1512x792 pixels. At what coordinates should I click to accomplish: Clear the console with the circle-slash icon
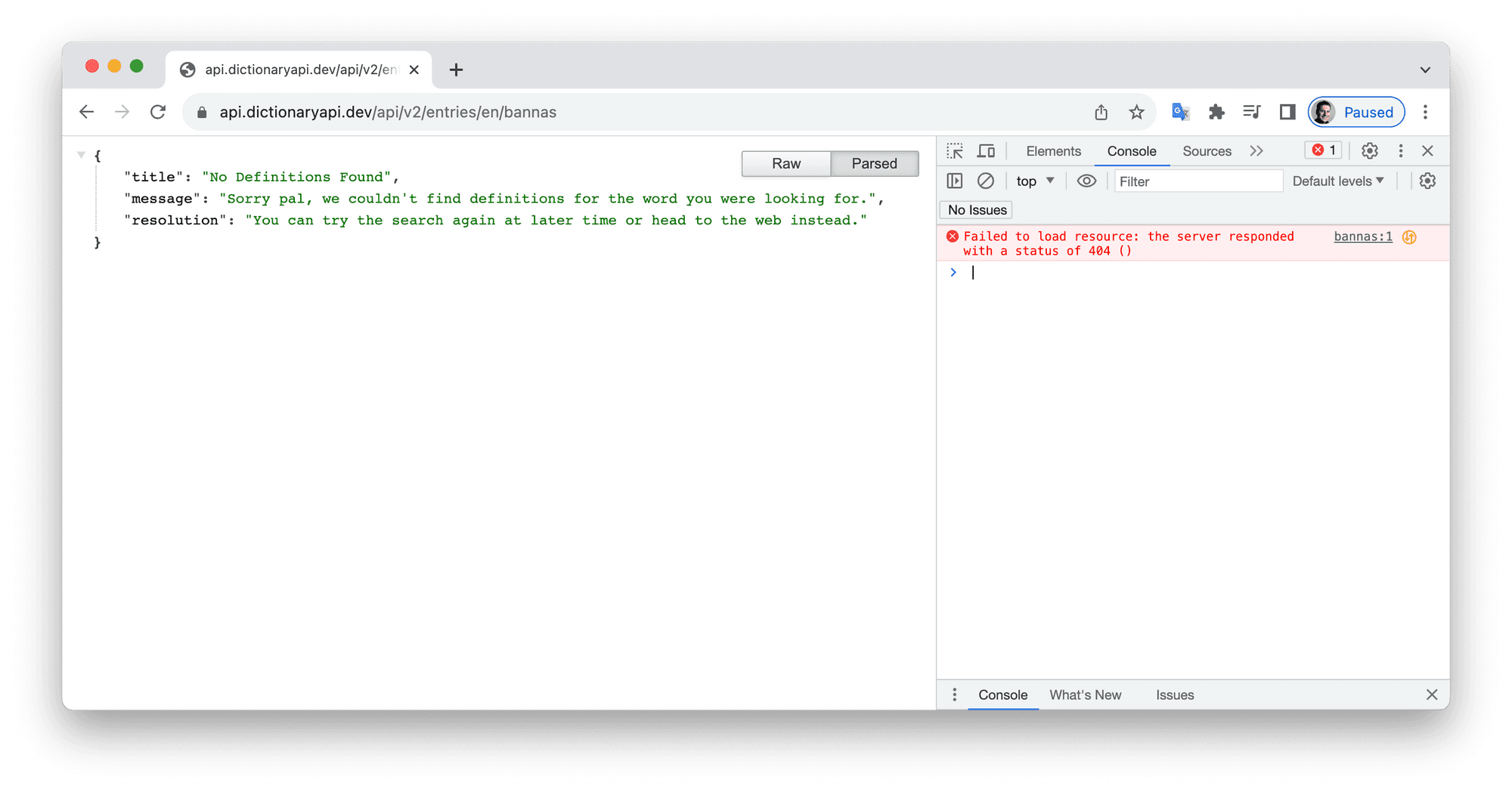click(x=986, y=181)
